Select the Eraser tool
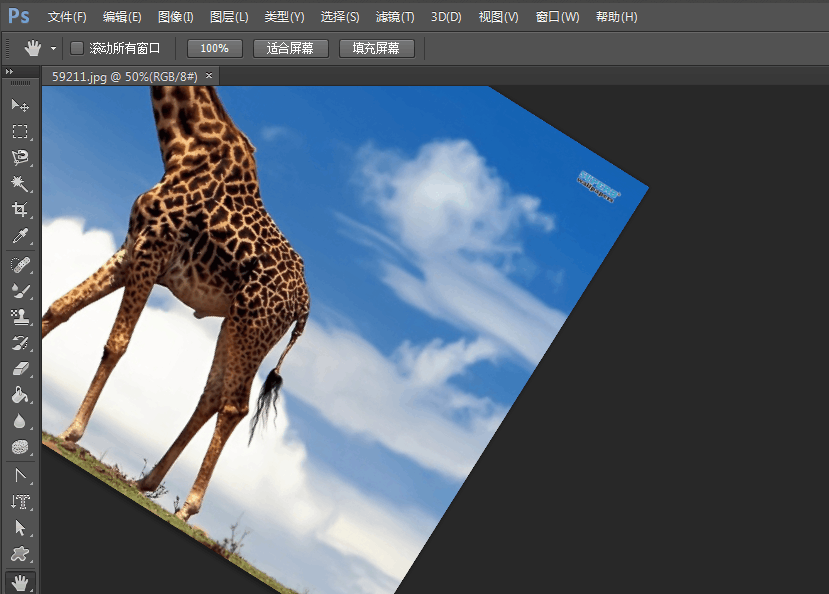 click(x=19, y=369)
